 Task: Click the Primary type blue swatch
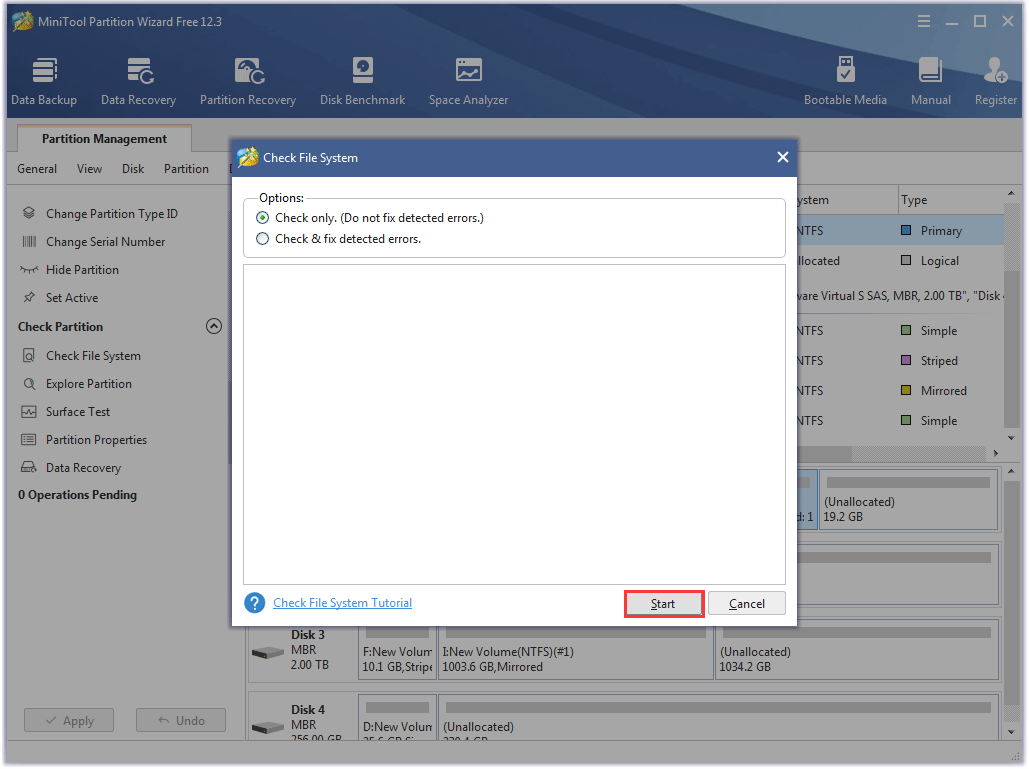[x=906, y=230]
